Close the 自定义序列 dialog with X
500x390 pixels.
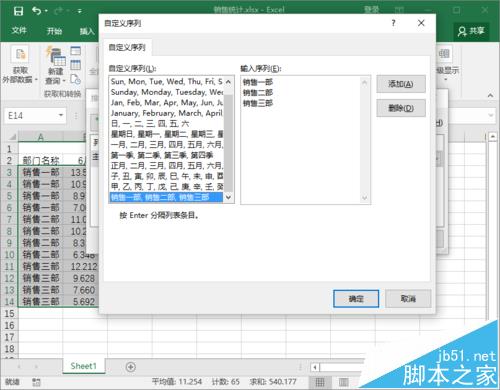pos(421,23)
